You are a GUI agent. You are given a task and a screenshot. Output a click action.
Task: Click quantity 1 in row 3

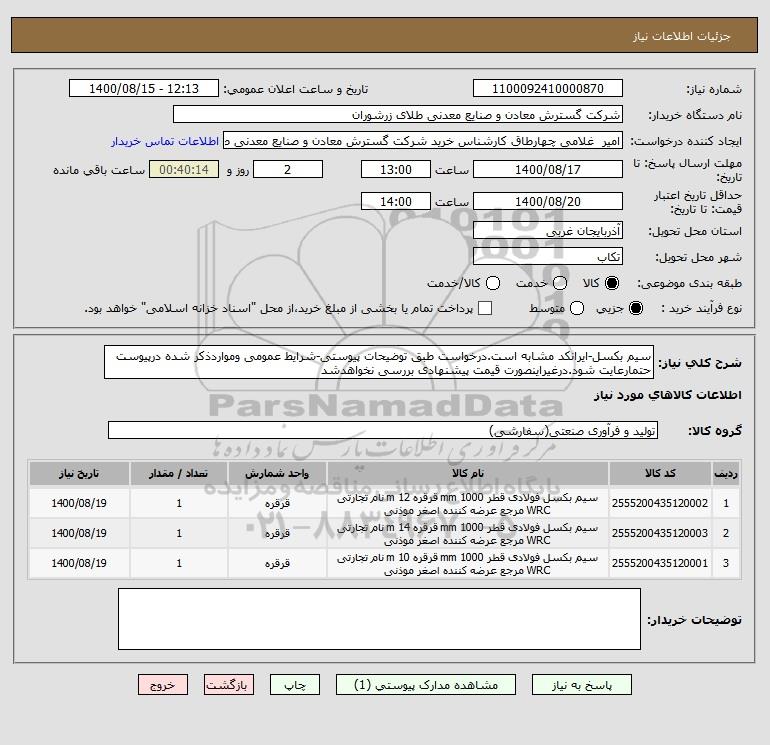[x=179, y=563]
